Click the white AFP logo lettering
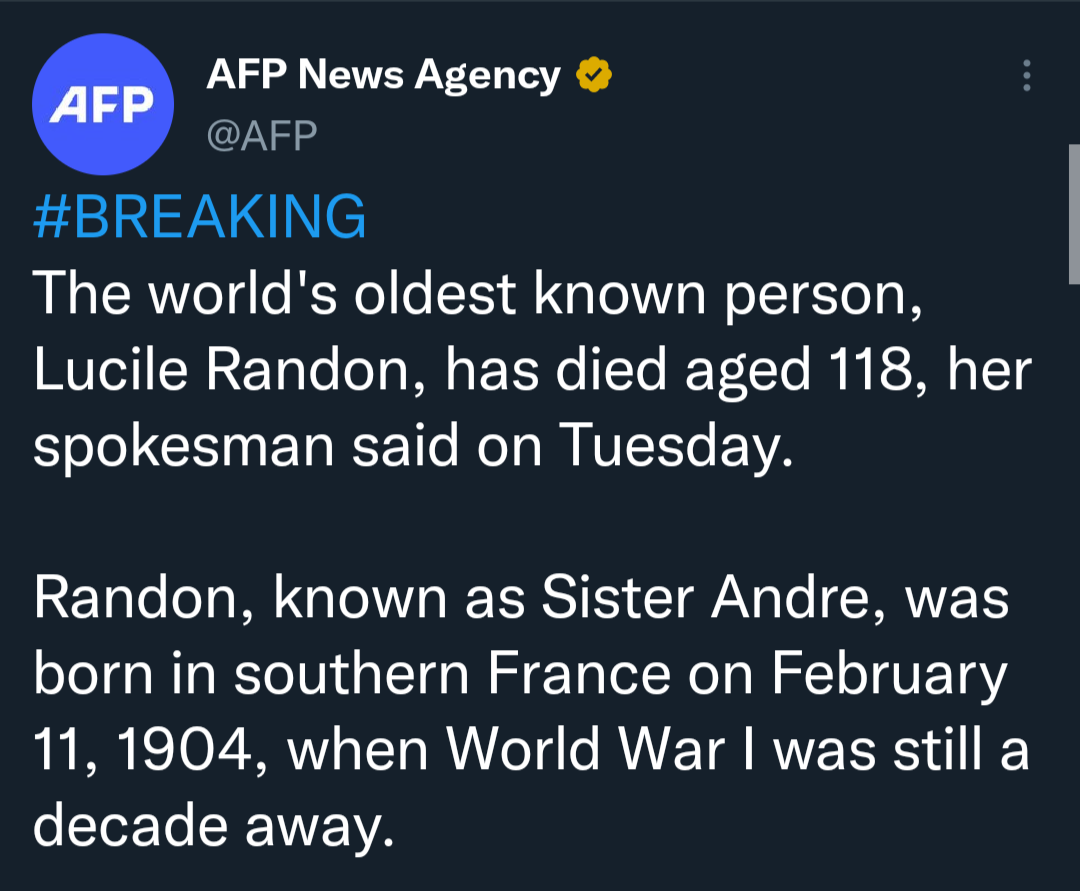Screen dimensions: 1080x891 (102, 105)
